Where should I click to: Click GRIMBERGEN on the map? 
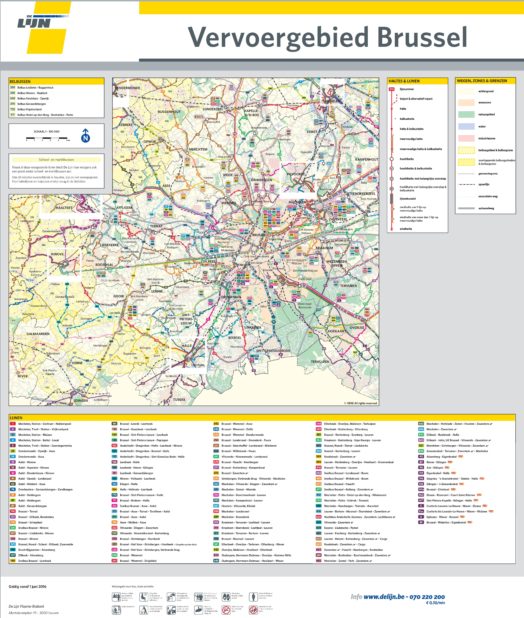260,180
